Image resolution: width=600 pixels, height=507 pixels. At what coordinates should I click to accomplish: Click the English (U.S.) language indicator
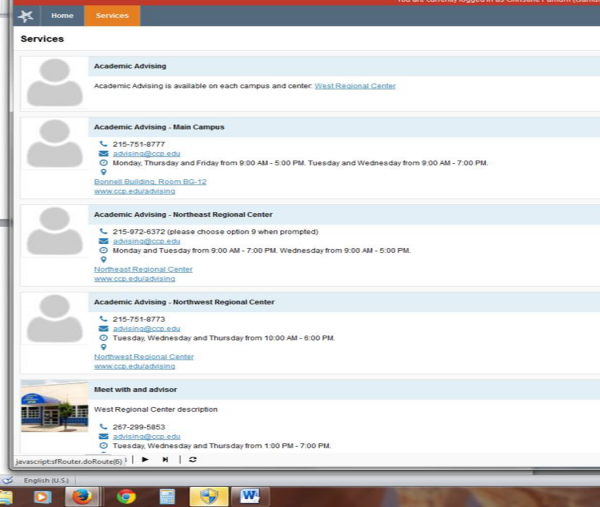click(46, 481)
